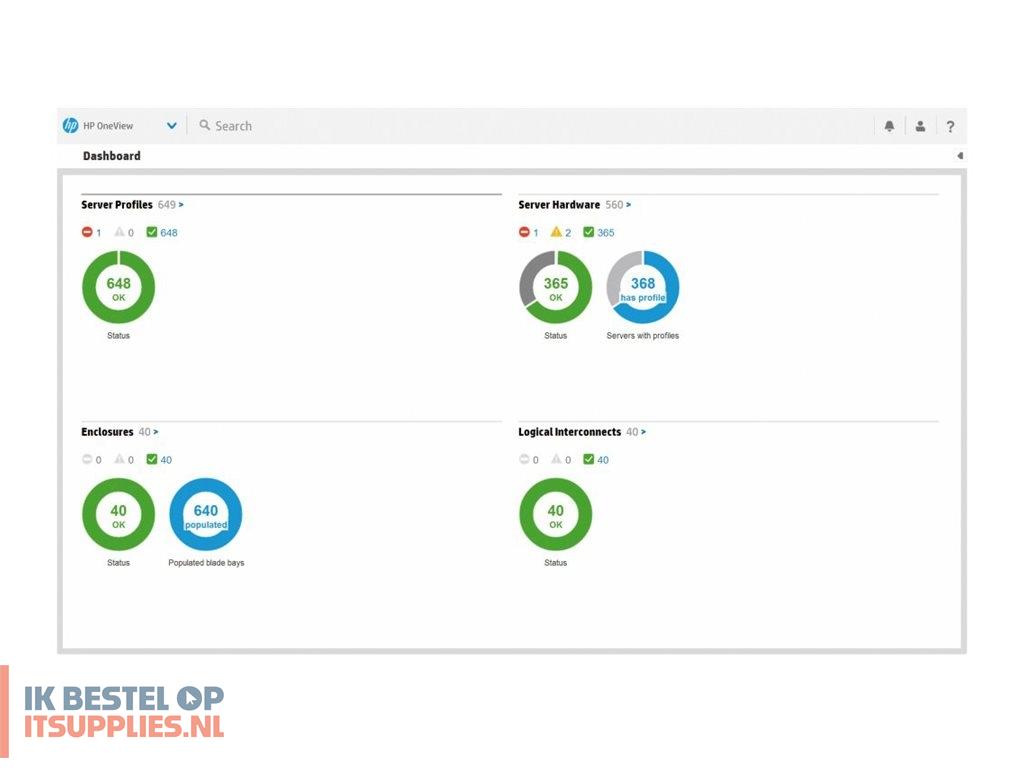Click the Logical Interconnects warning icon showing 0
This screenshot has width=1024, height=768.
point(556,459)
